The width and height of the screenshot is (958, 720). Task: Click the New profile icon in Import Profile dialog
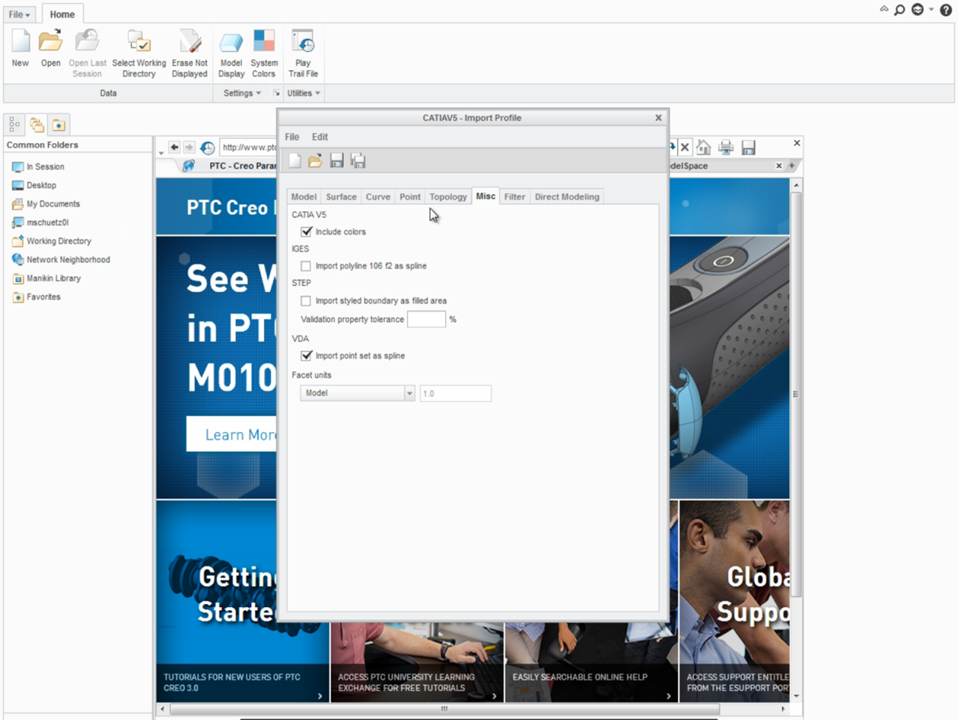tap(295, 161)
